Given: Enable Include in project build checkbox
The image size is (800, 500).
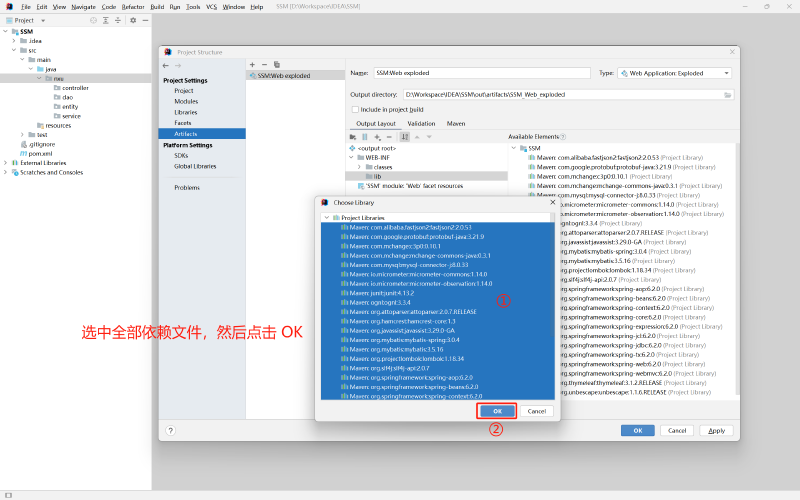Looking at the screenshot, I should (x=355, y=110).
